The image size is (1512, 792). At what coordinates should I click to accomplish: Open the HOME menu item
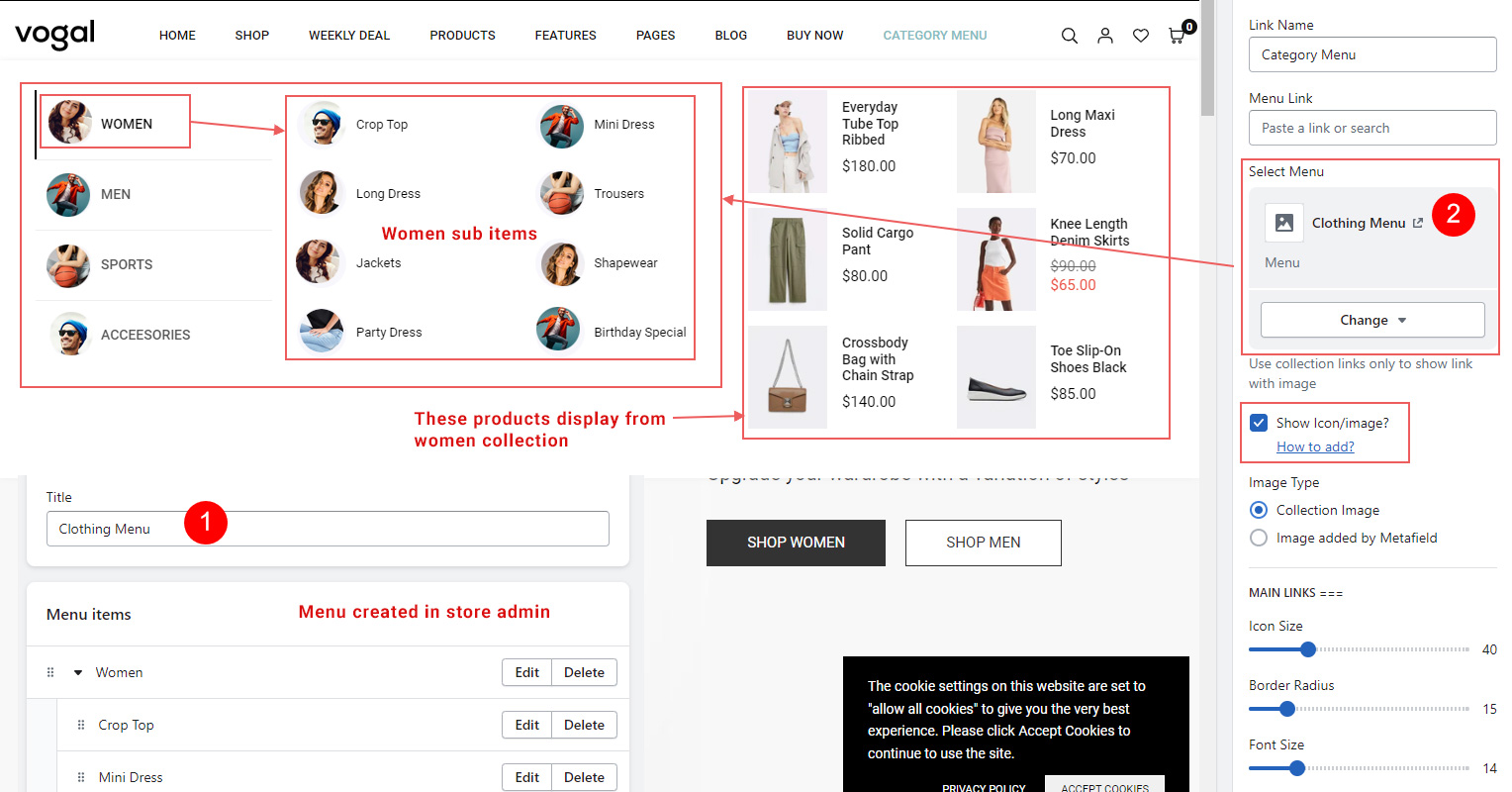[177, 36]
